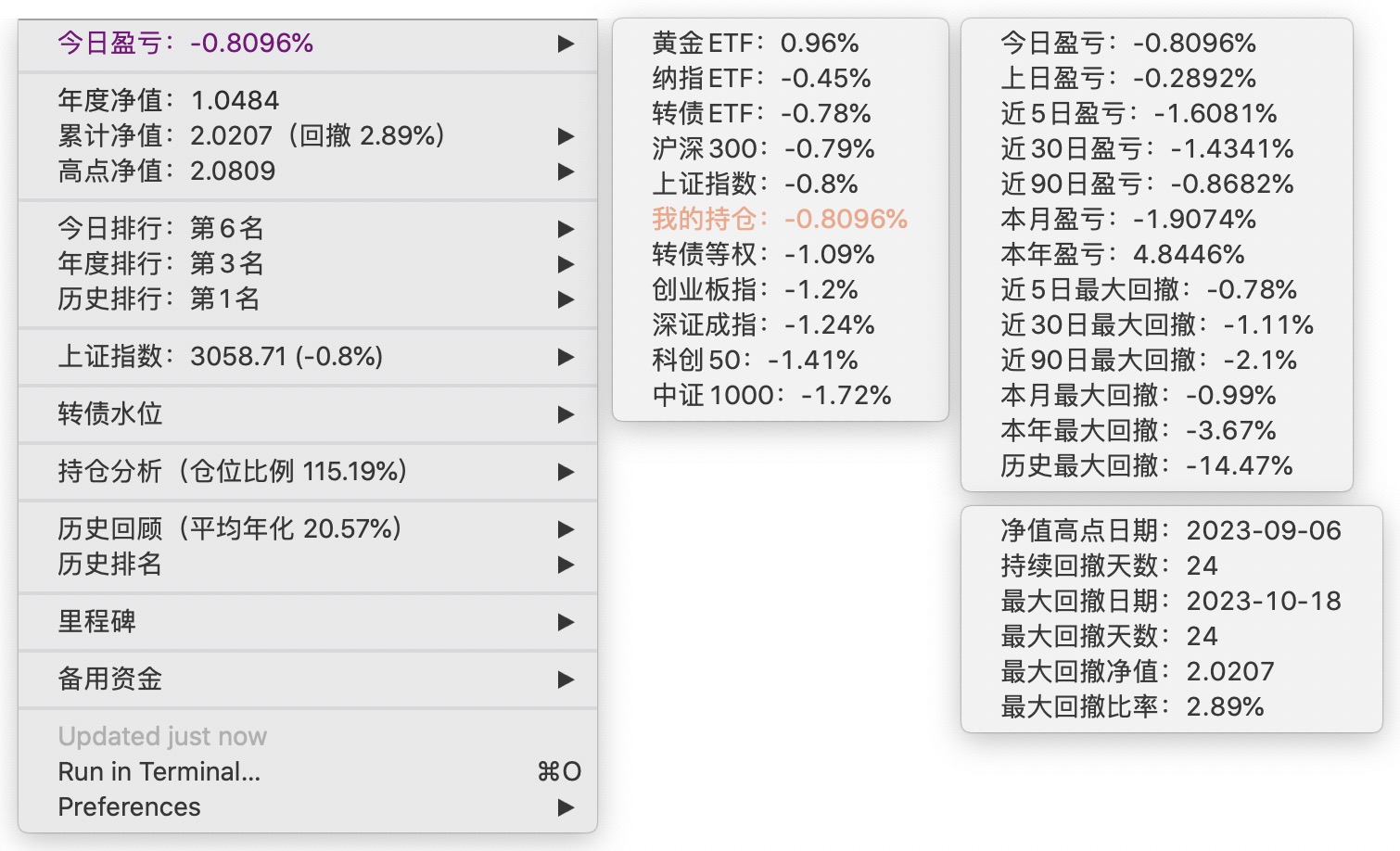Open the 今日排行 第6名 menu entry
Screen dimensions: 1400x851
pos(160,228)
